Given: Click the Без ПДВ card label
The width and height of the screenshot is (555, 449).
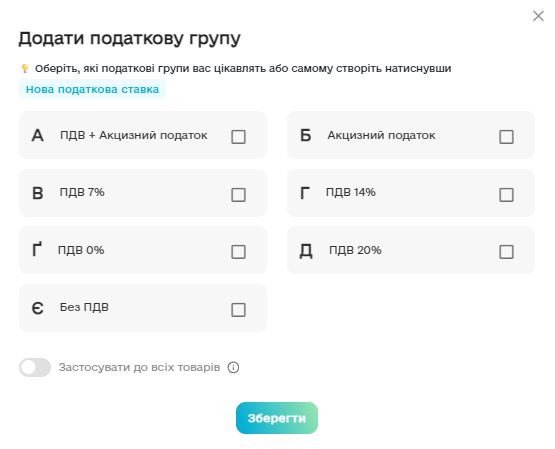Looking at the screenshot, I should point(84,307).
